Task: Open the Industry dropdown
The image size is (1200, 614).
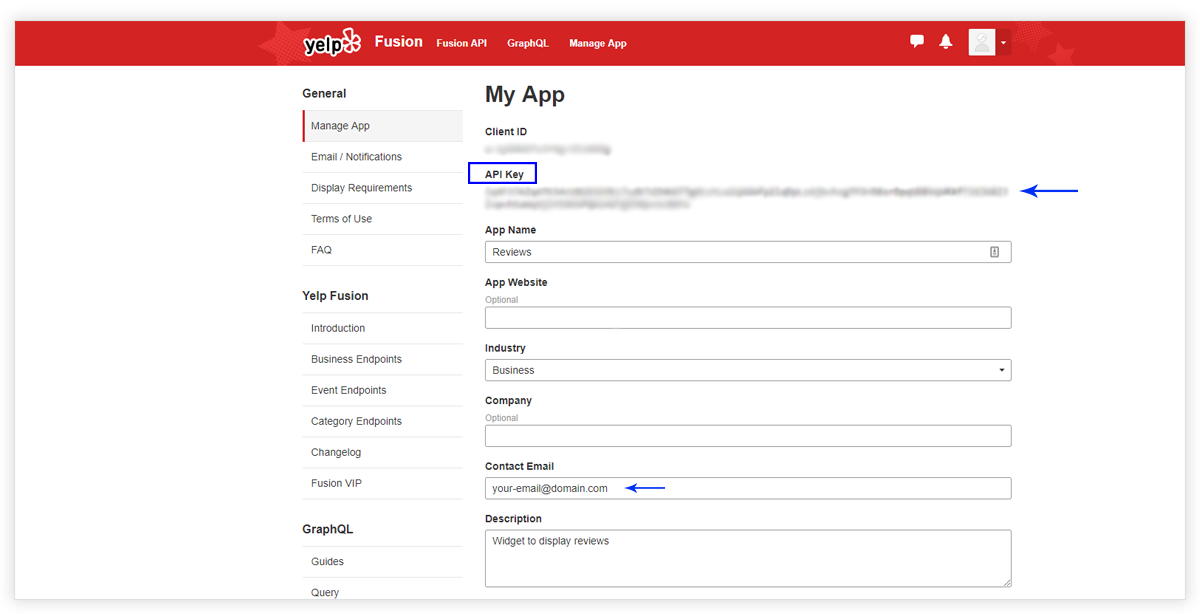Action: [748, 370]
